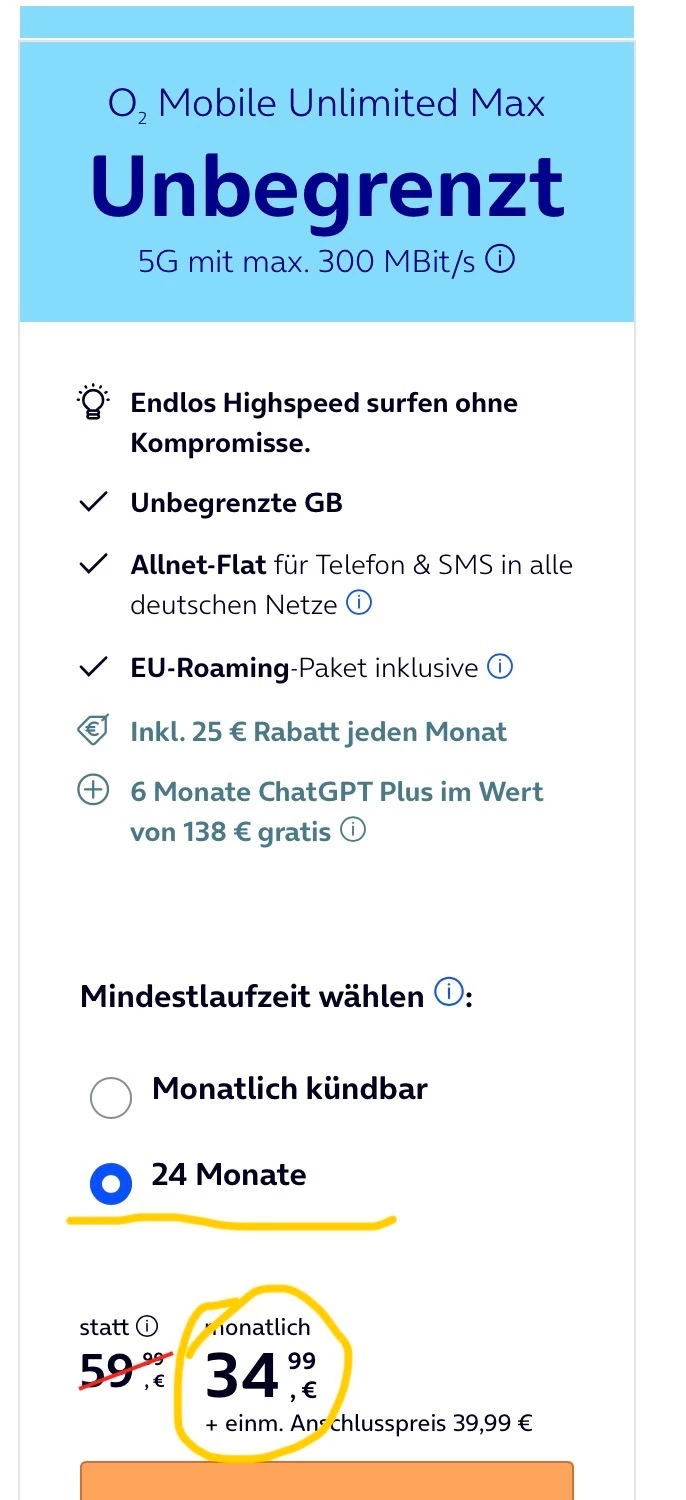The width and height of the screenshot is (686, 1500).
Task: Open info icon after deutschen Netze
Action: click(359, 603)
